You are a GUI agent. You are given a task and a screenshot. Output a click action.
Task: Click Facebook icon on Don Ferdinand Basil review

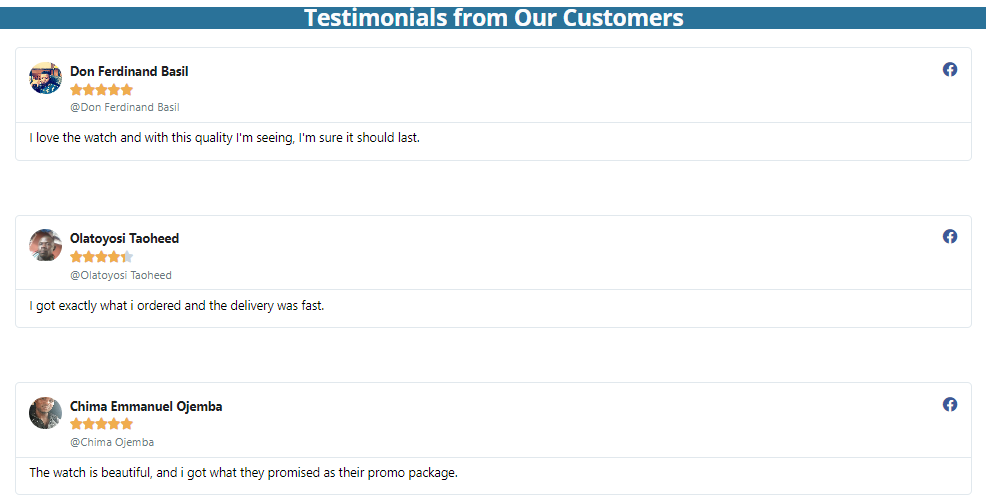pos(949,69)
